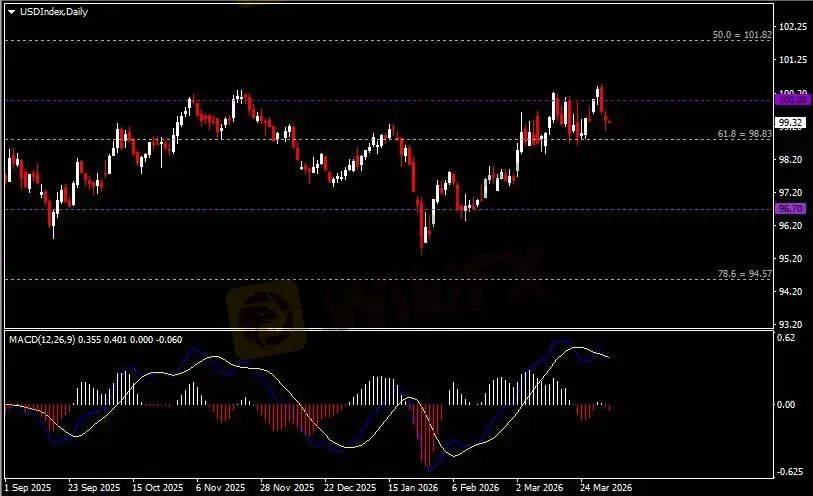Select the 78.6 = 94.57 Fibonacci label

(x=745, y=274)
